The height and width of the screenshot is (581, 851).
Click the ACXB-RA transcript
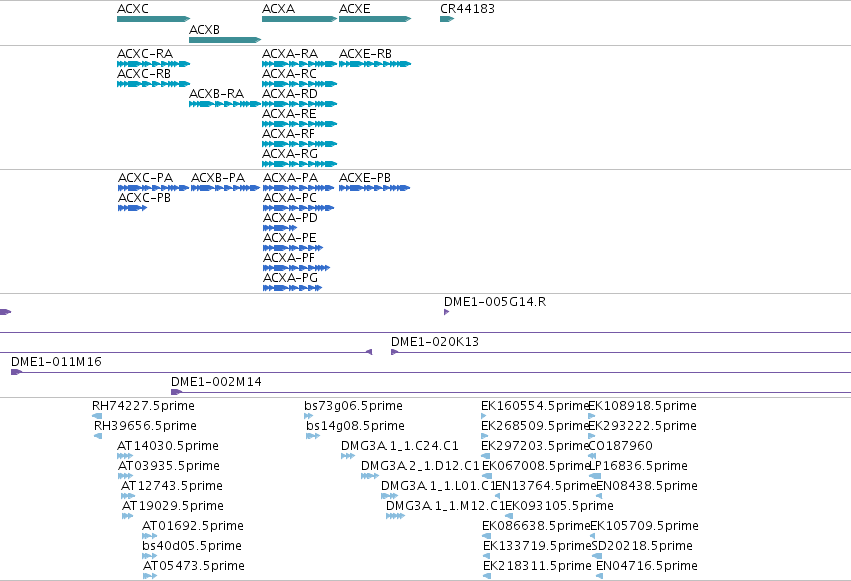click(x=225, y=104)
